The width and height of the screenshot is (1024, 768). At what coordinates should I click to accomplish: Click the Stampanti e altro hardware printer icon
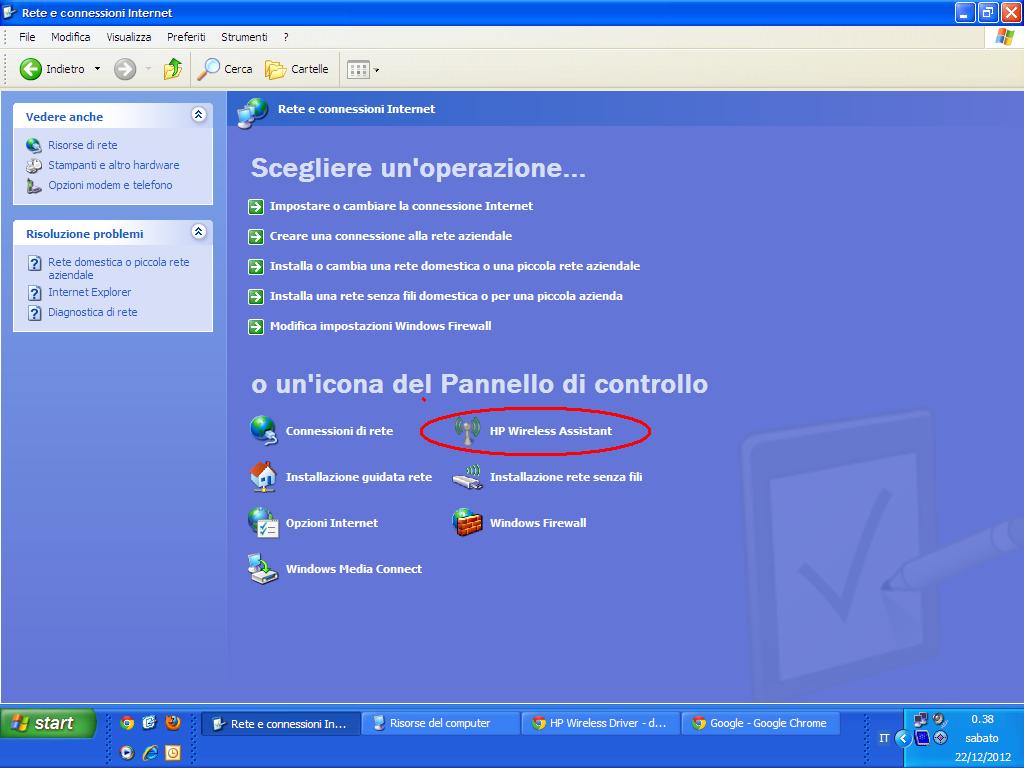pos(34,165)
